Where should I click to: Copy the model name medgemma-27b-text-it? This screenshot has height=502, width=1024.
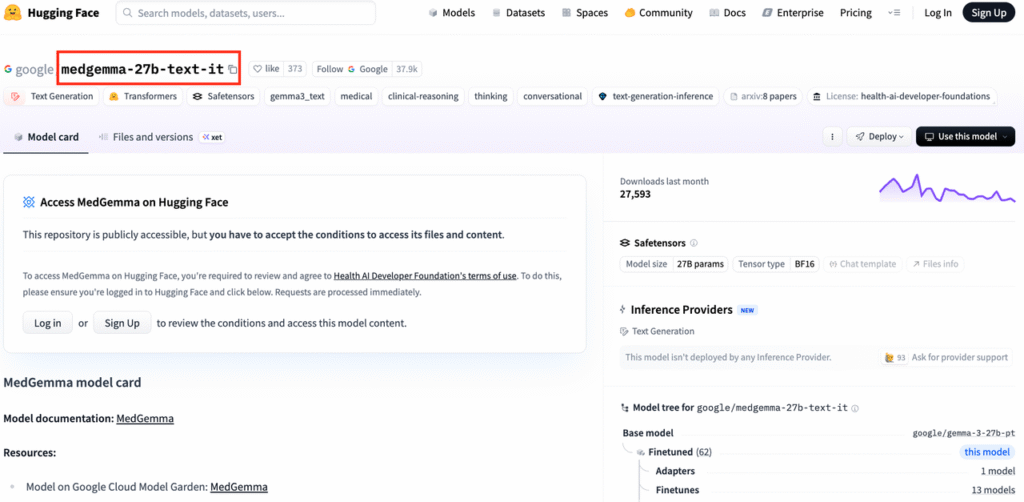pyautogui.click(x=233, y=69)
